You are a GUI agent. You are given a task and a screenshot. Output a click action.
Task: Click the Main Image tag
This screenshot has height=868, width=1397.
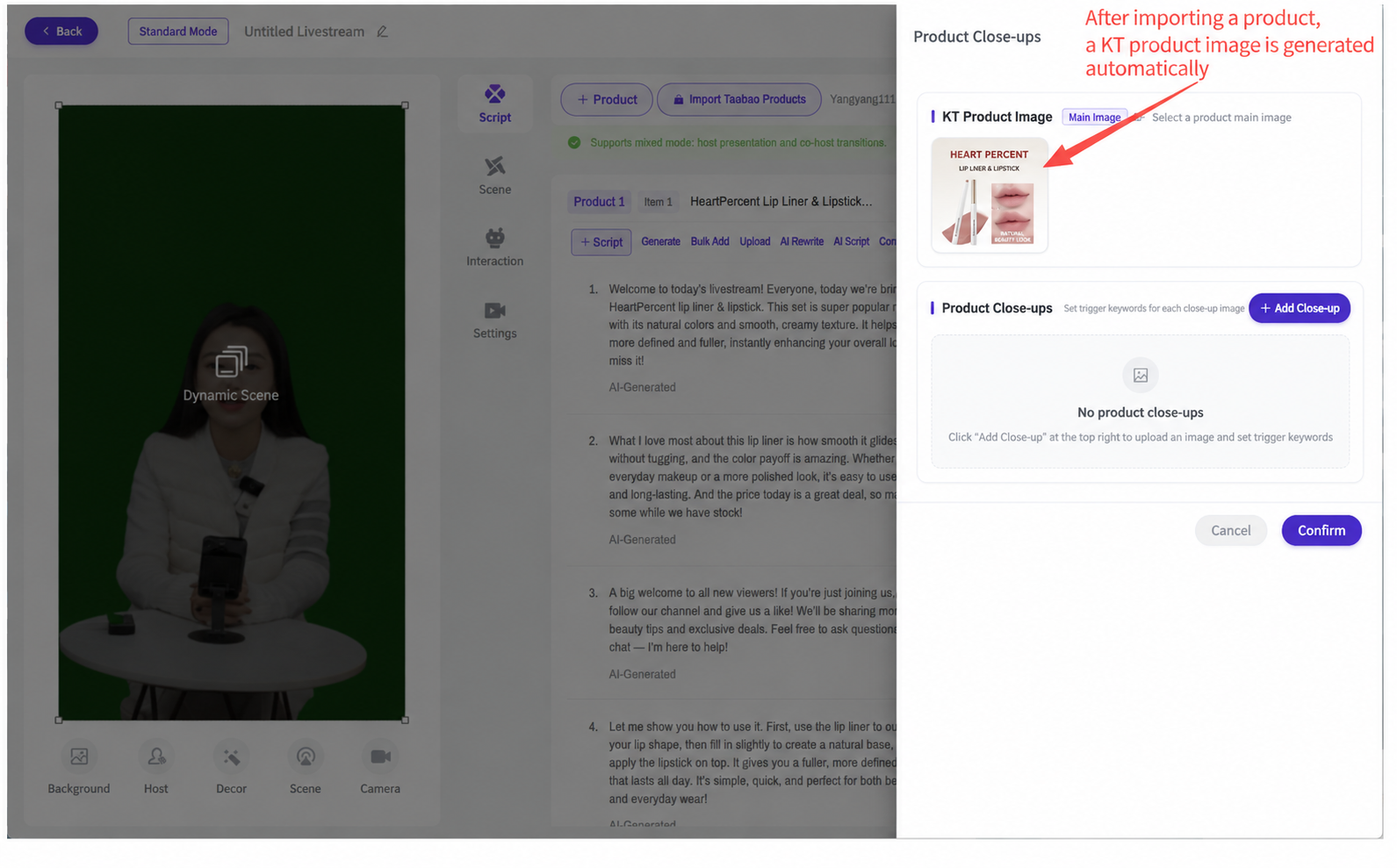tap(1094, 118)
